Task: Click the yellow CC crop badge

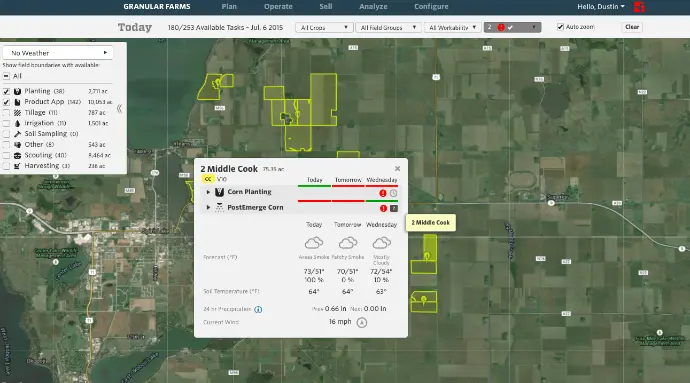Action: (208, 179)
